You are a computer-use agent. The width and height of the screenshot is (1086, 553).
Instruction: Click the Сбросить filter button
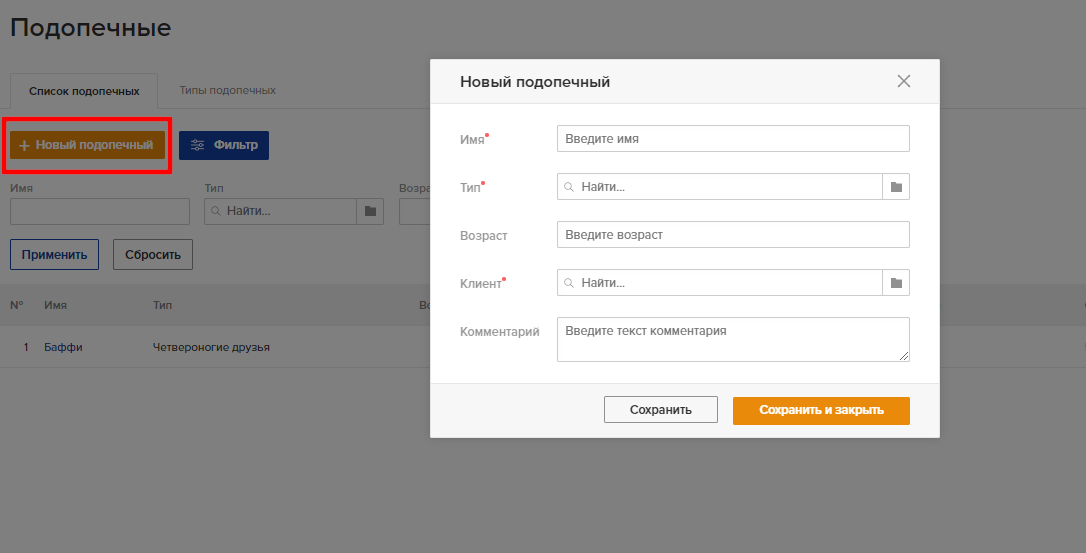(x=153, y=255)
